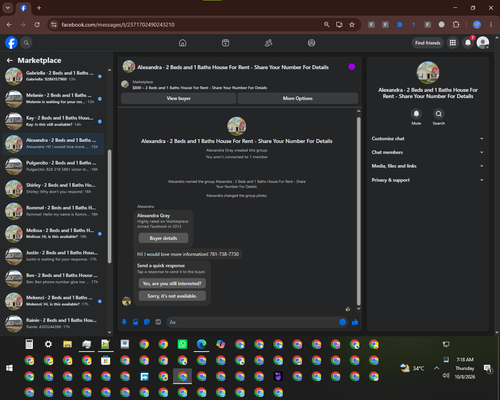
Task: Open the purple conversation info icon
Action: click(x=352, y=67)
